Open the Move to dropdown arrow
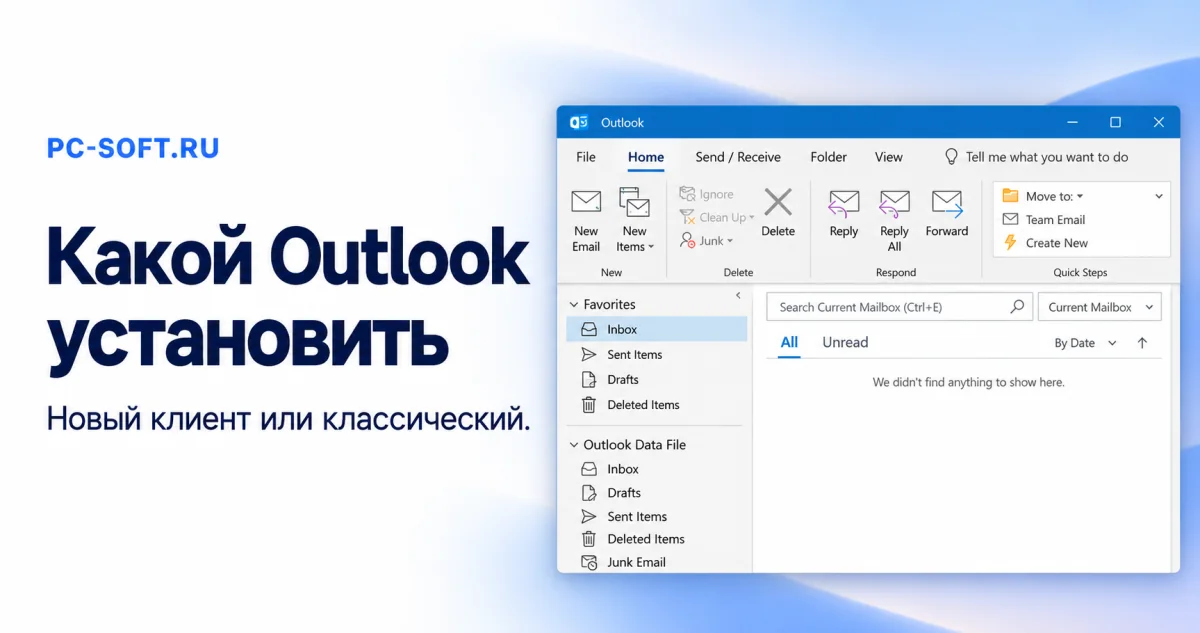Screen dimensions: 1200x633 [x=1080, y=197]
